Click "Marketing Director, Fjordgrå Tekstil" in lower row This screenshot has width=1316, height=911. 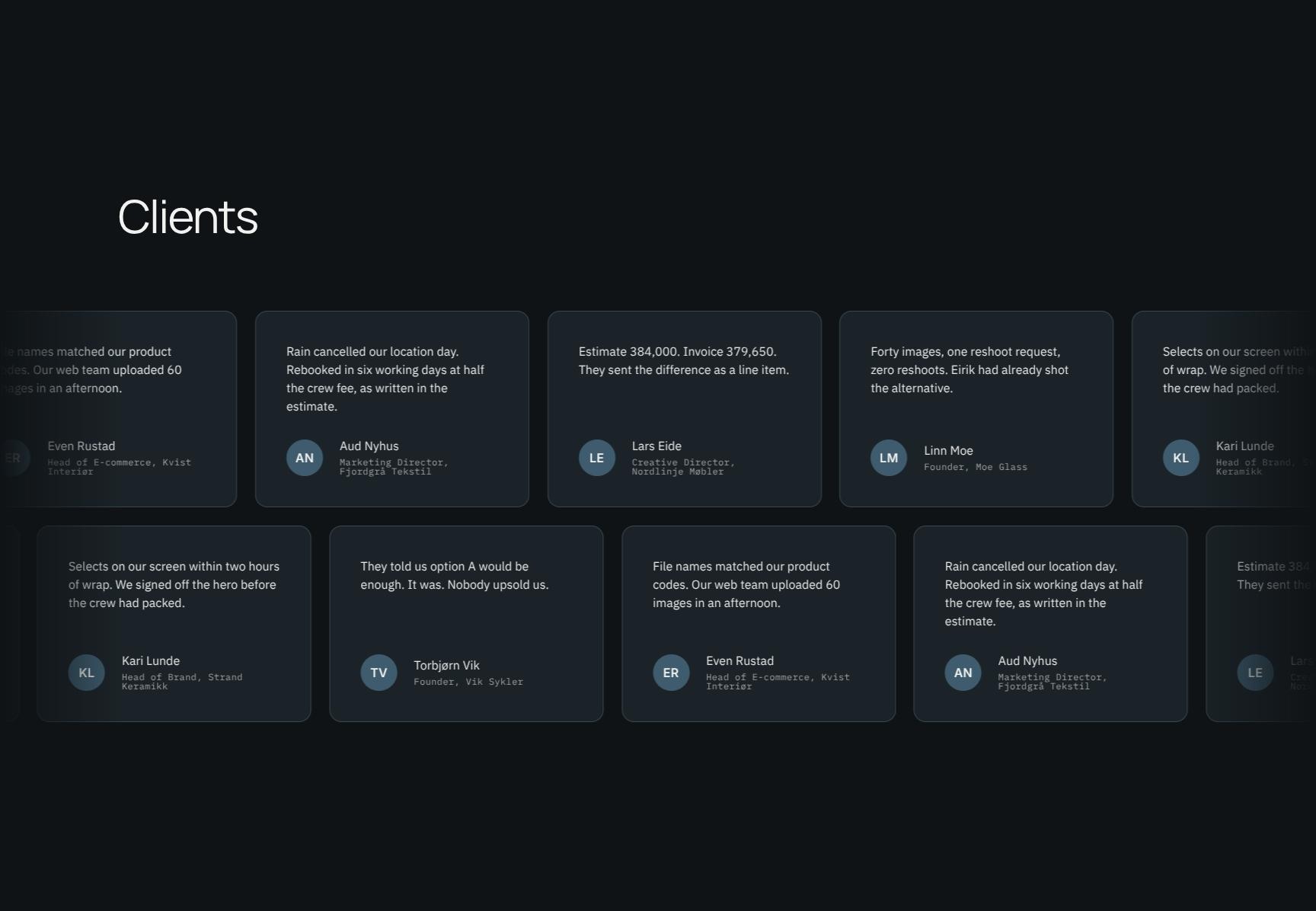[1052, 682]
